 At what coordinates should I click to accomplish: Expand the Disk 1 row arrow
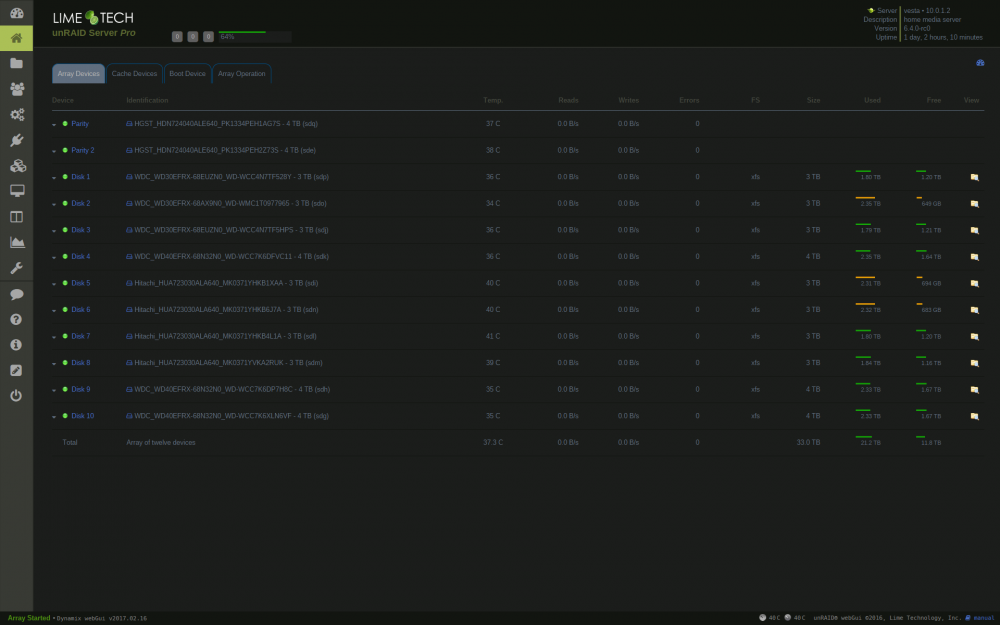[54, 178]
